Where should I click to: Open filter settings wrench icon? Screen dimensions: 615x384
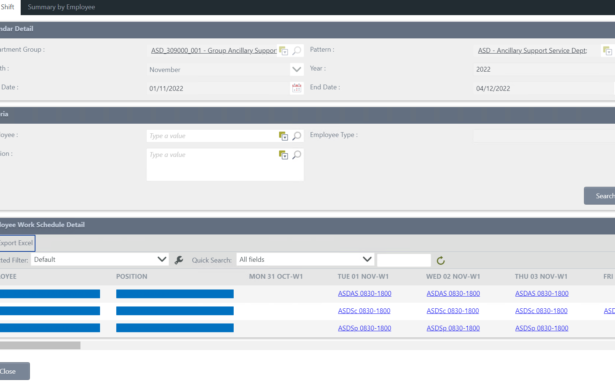click(x=179, y=260)
